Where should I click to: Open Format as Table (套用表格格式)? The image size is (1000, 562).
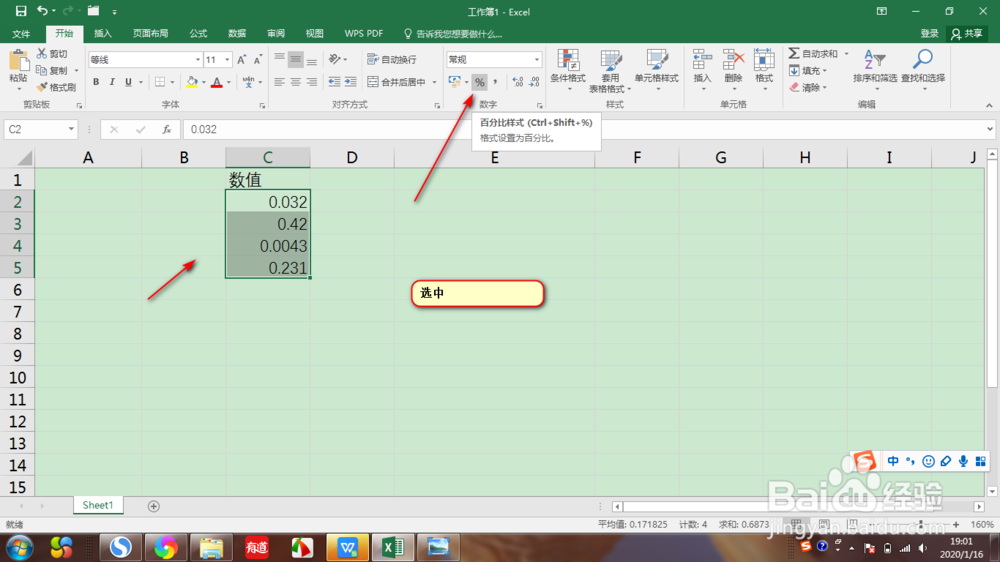[610, 70]
